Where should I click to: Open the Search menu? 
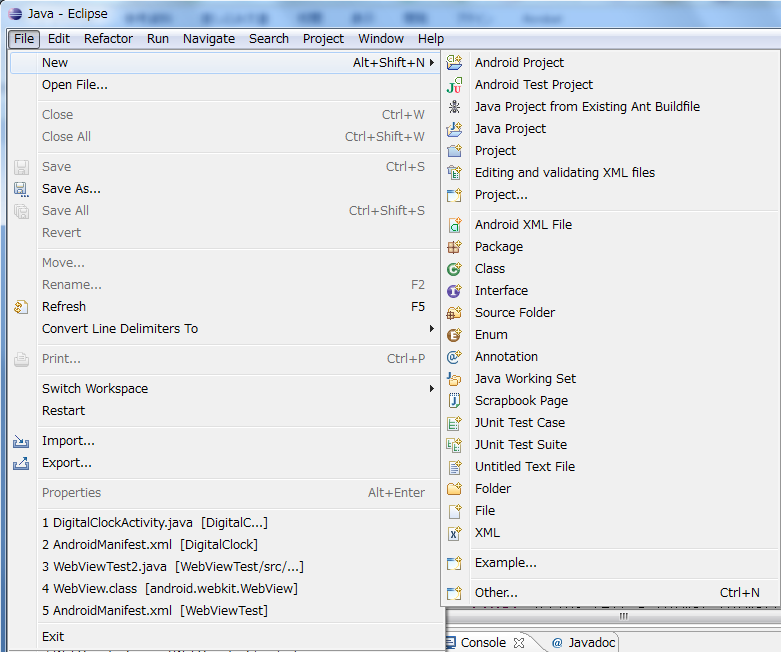(269, 39)
